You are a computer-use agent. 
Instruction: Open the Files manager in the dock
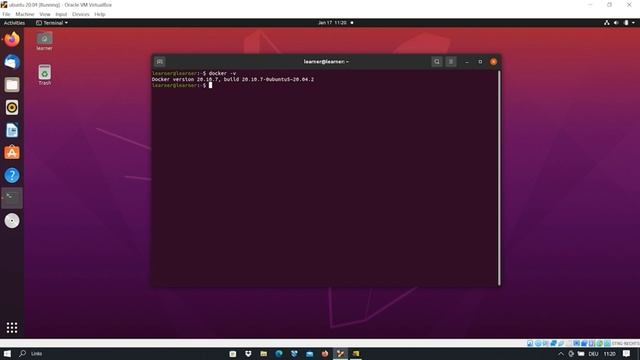click(12, 85)
